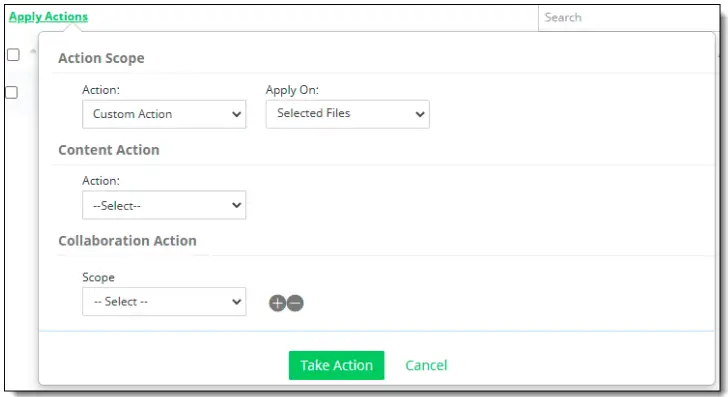Click the Action Scope section heading

(x=101, y=58)
